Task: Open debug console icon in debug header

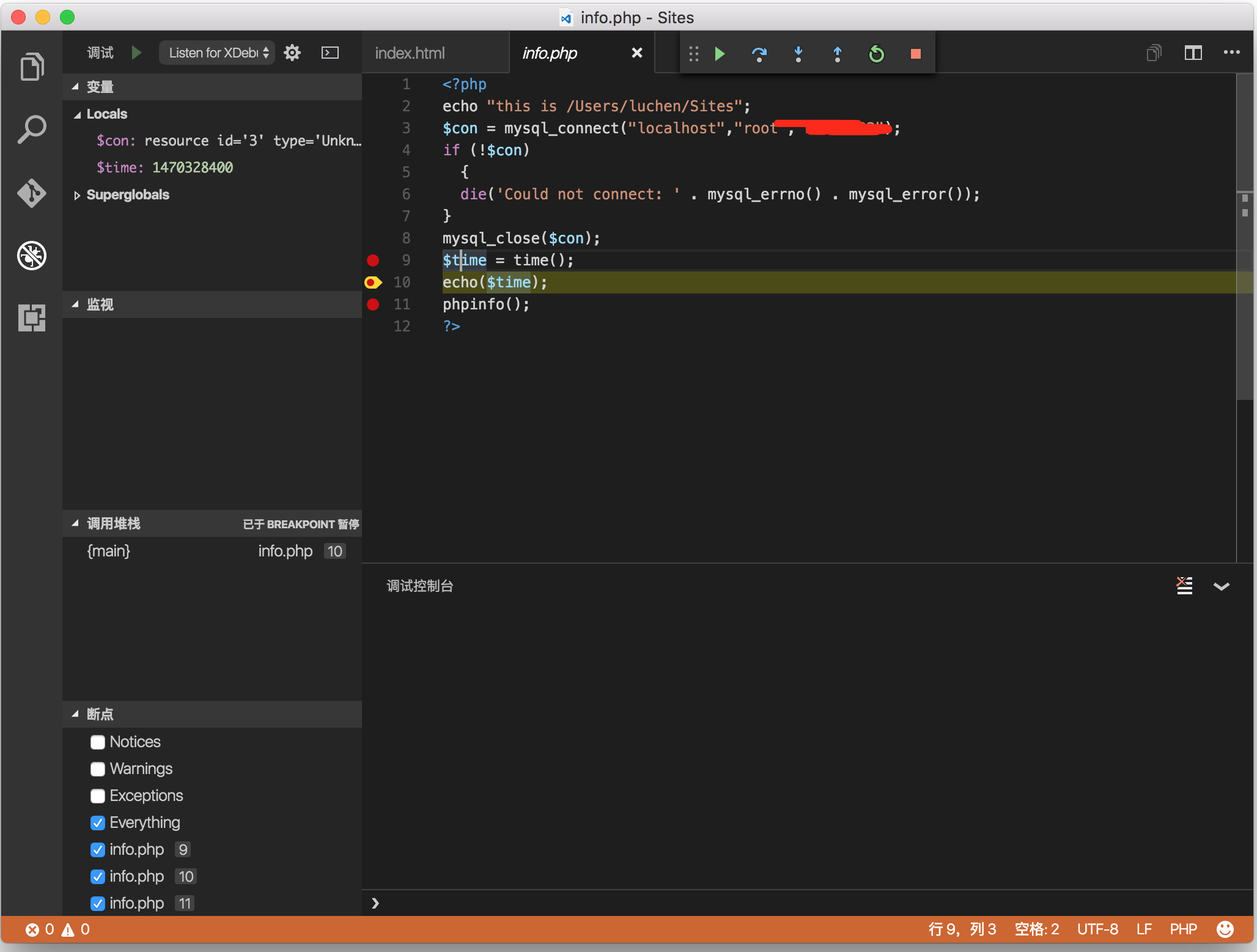Action: coord(330,53)
